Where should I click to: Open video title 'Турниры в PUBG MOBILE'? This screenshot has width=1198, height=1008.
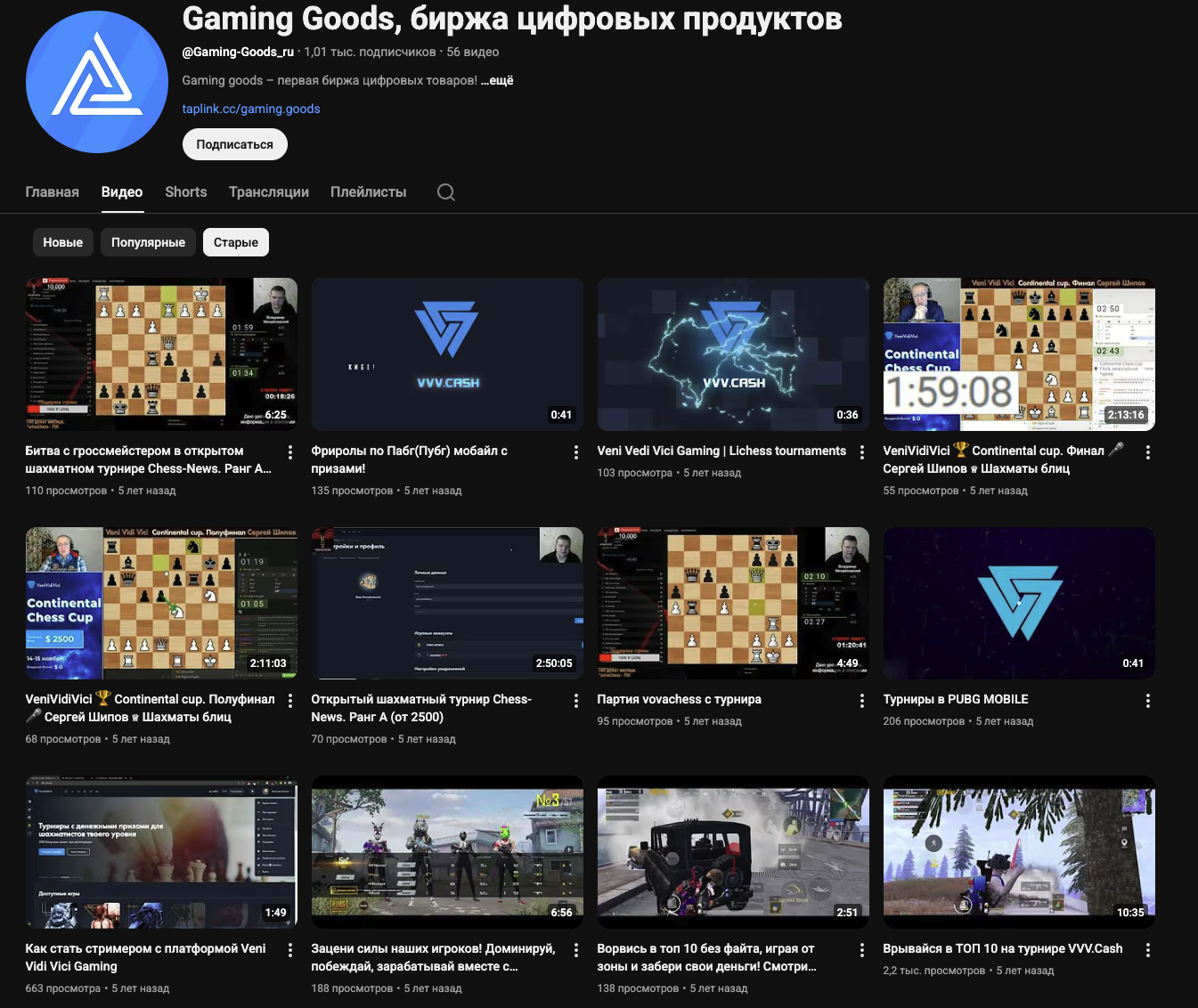click(x=956, y=699)
